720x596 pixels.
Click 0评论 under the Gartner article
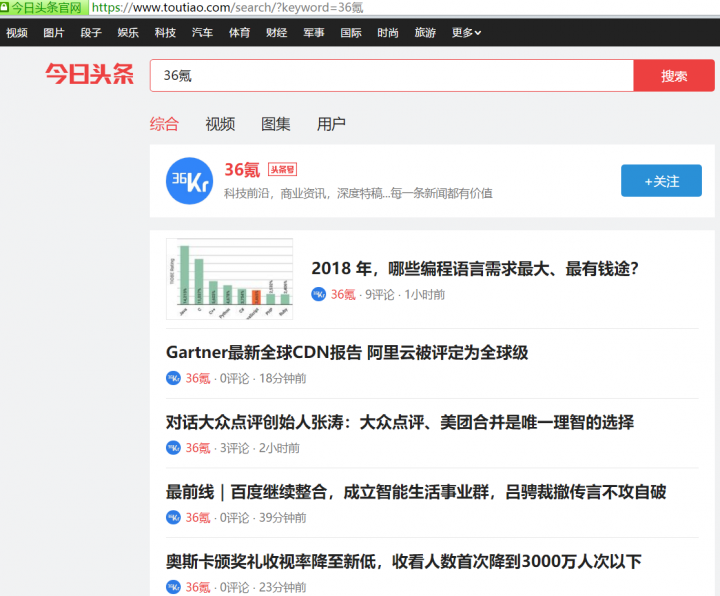coord(235,378)
